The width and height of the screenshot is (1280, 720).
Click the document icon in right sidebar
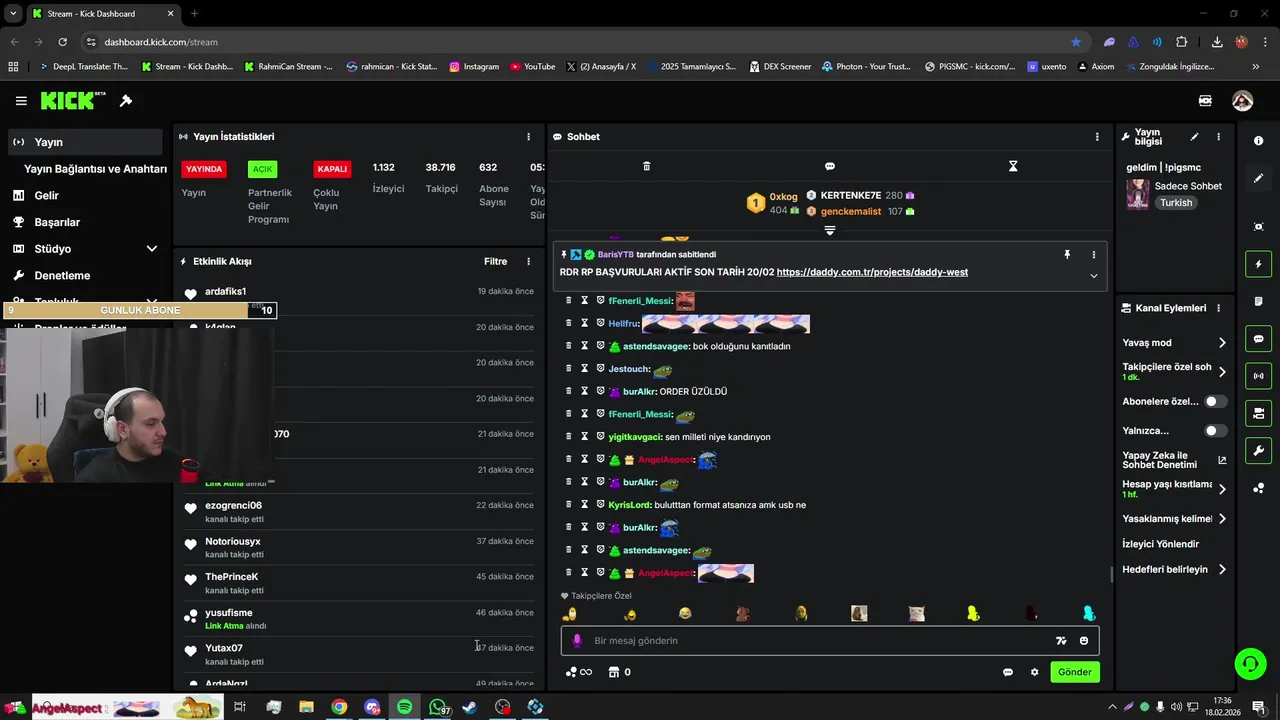(x=1258, y=301)
